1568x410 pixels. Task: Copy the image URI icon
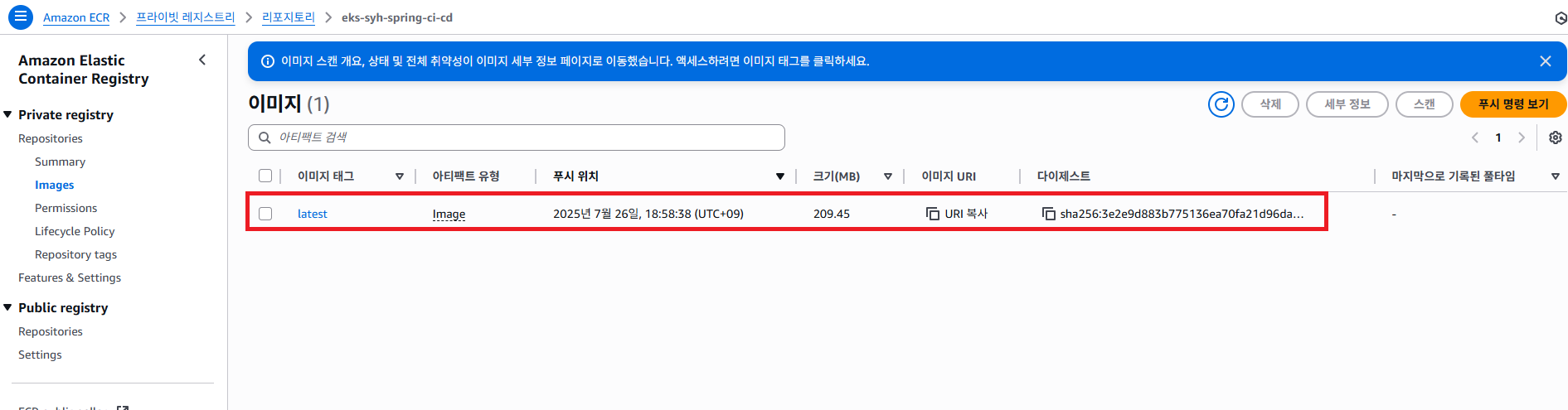933,214
